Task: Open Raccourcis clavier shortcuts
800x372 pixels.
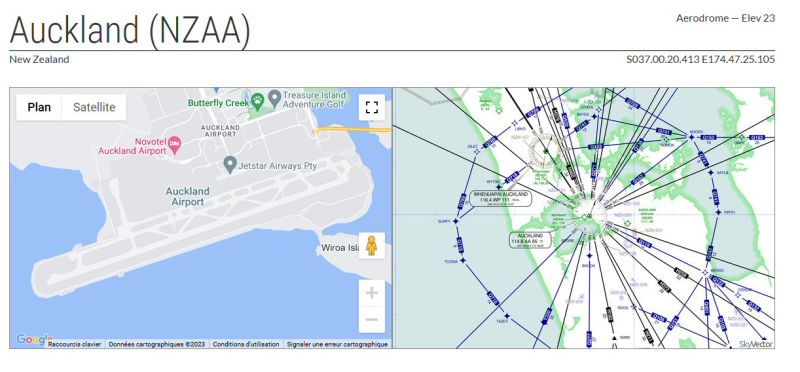Action: click(74, 344)
